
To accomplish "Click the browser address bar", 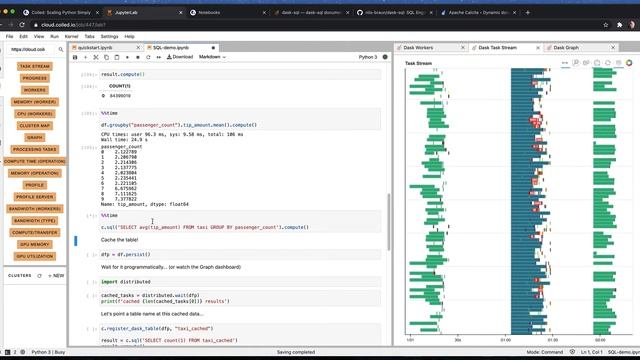I will pos(318,25).
